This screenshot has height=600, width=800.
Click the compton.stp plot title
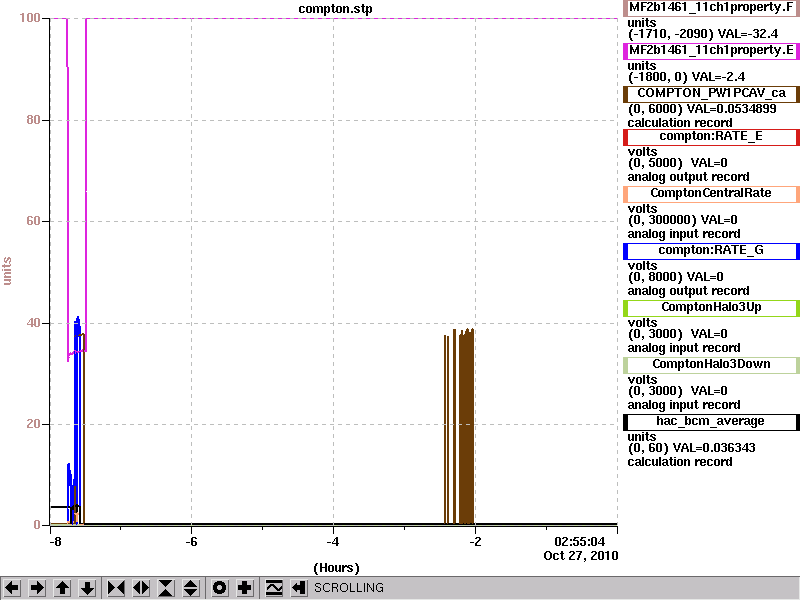[335, 9]
